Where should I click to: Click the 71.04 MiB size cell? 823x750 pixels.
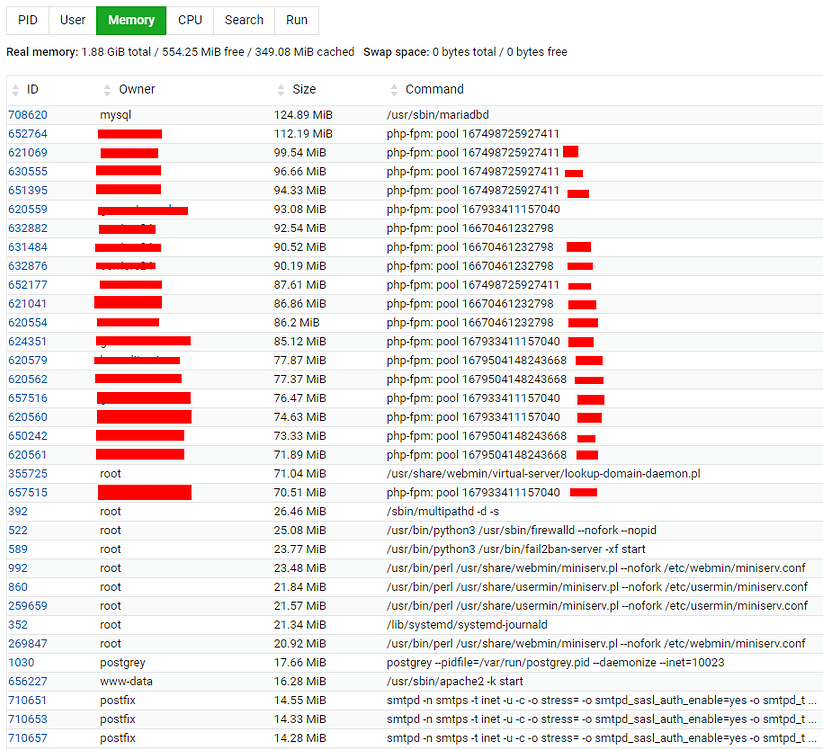coord(300,474)
